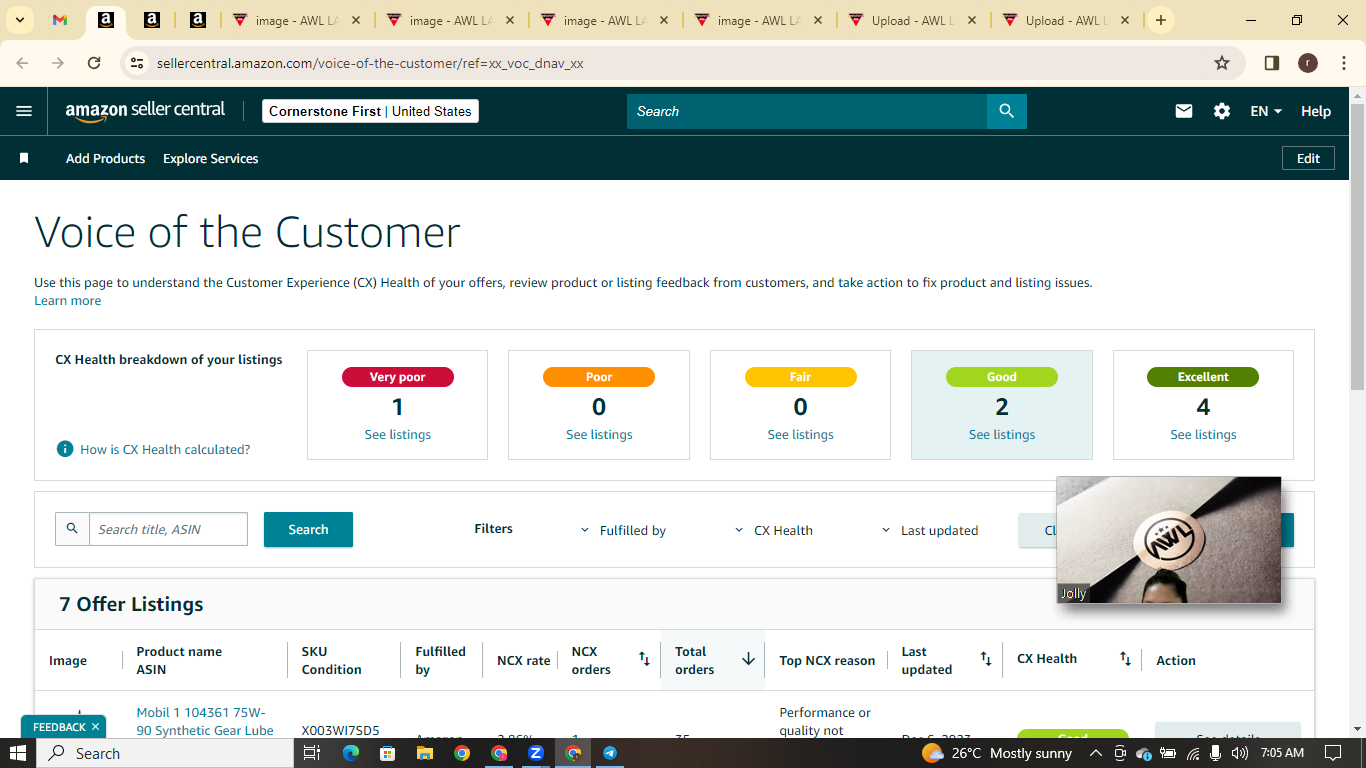
Task: Focus the Search title, ASIN field
Action: coord(168,529)
